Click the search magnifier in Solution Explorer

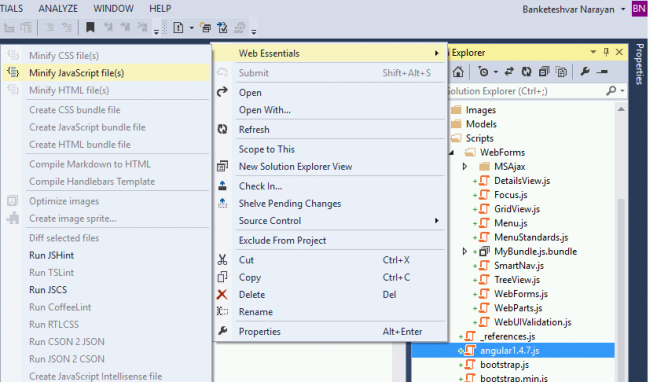tap(611, 91)
